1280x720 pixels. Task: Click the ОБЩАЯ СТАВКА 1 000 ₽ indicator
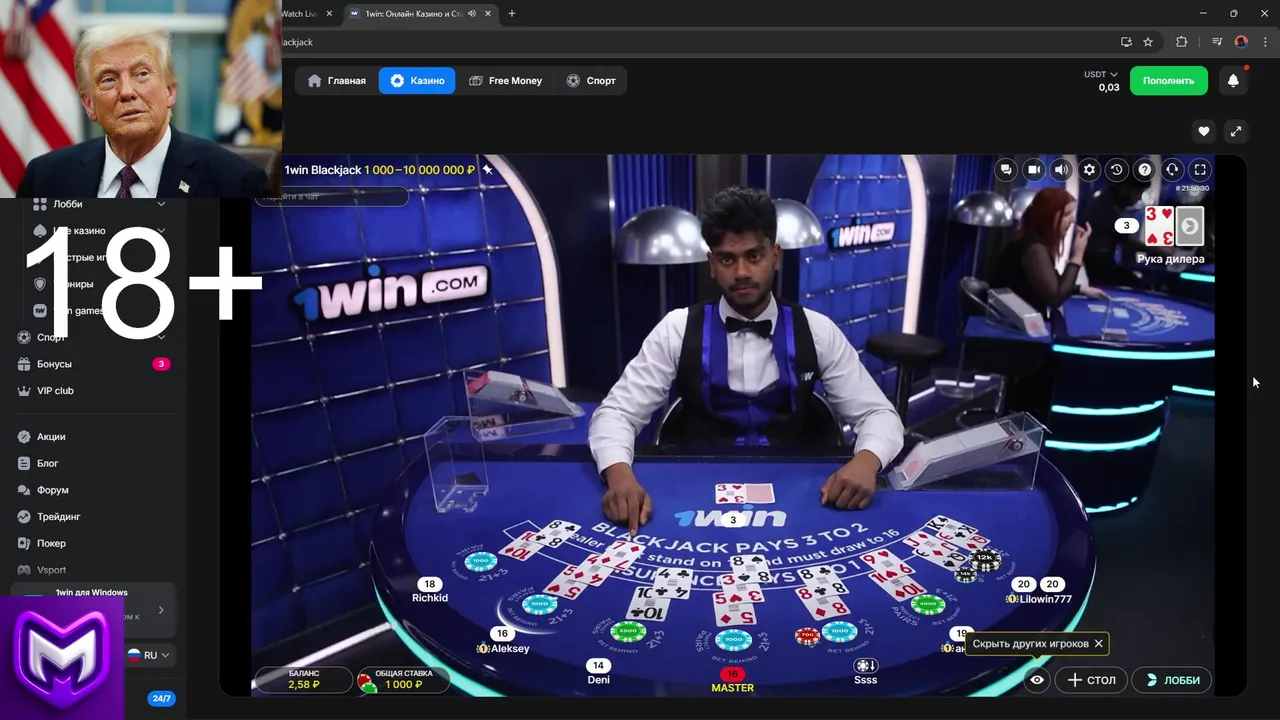[403, 680]
